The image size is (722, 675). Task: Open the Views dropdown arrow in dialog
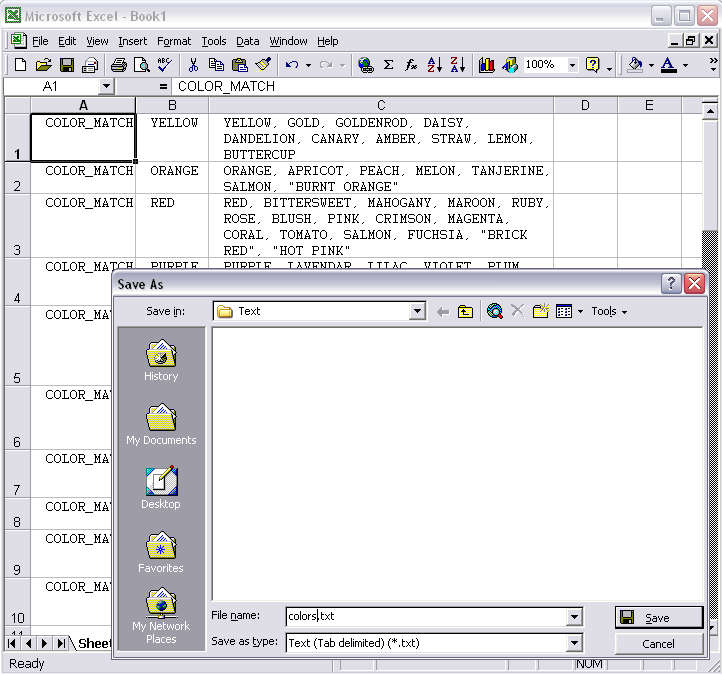(580, 312)
